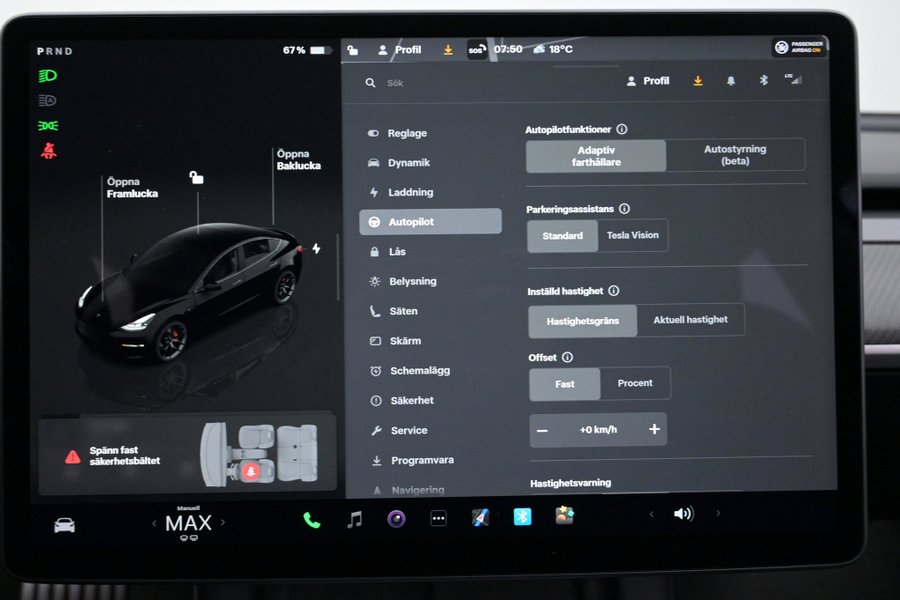Unlock car with padlock icon above vehicle
This screenshot has height=600, width=900.
coord(197,178)
